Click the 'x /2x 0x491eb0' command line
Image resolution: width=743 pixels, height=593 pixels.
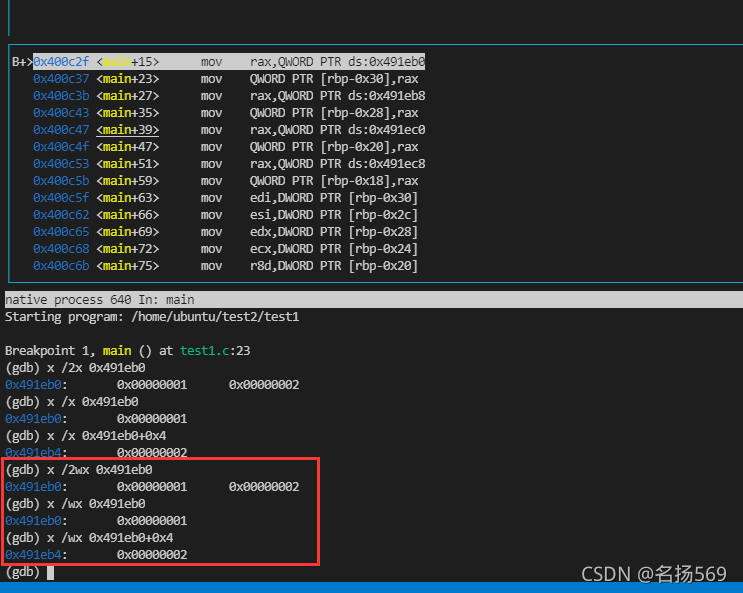tap(75, 368)
